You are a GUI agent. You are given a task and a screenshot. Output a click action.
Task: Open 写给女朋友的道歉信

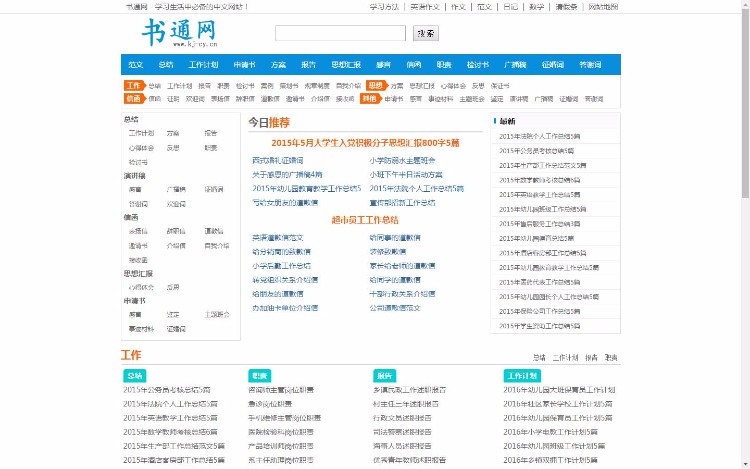(x=285, y=203)
